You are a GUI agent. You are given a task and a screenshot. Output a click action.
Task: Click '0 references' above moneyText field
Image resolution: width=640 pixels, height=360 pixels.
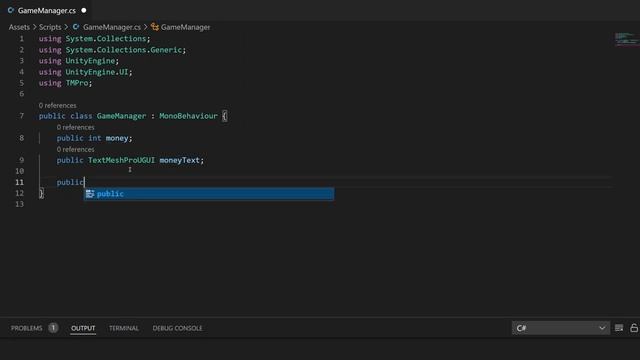click(x=76, y=149)
